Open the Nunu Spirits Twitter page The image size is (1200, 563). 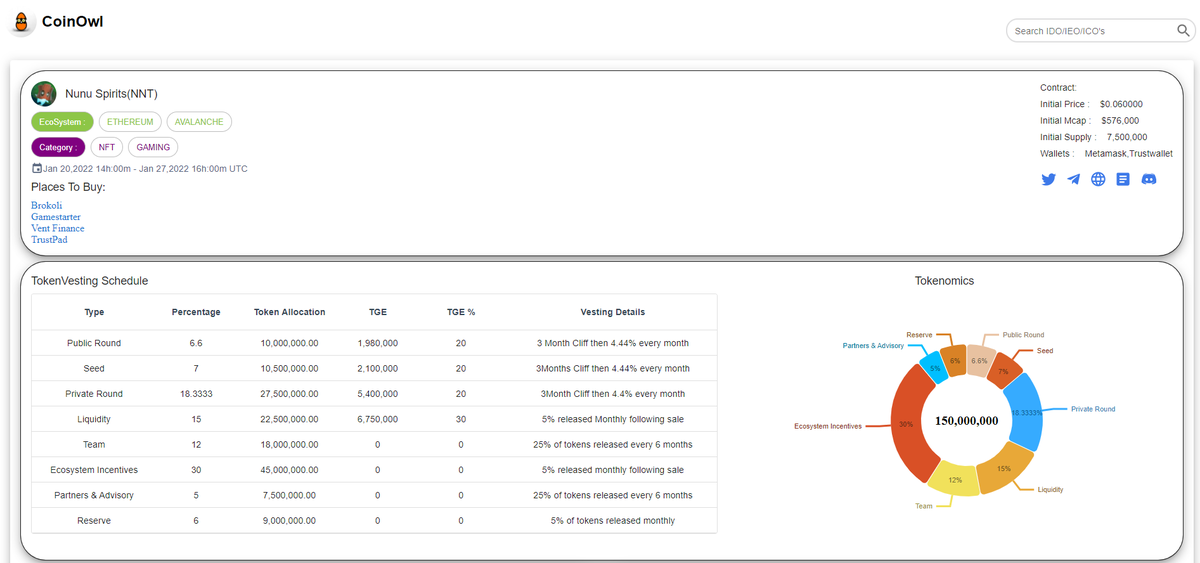[x=1048, y=179]
